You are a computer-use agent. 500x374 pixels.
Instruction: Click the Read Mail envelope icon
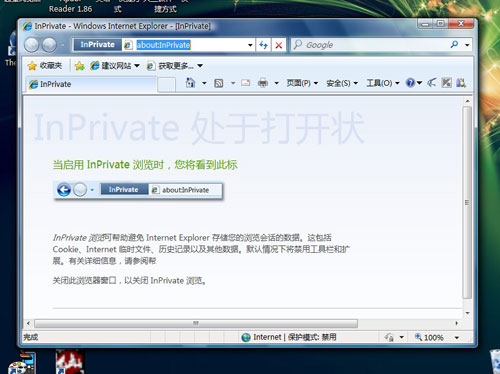click(x=246, y=83)
